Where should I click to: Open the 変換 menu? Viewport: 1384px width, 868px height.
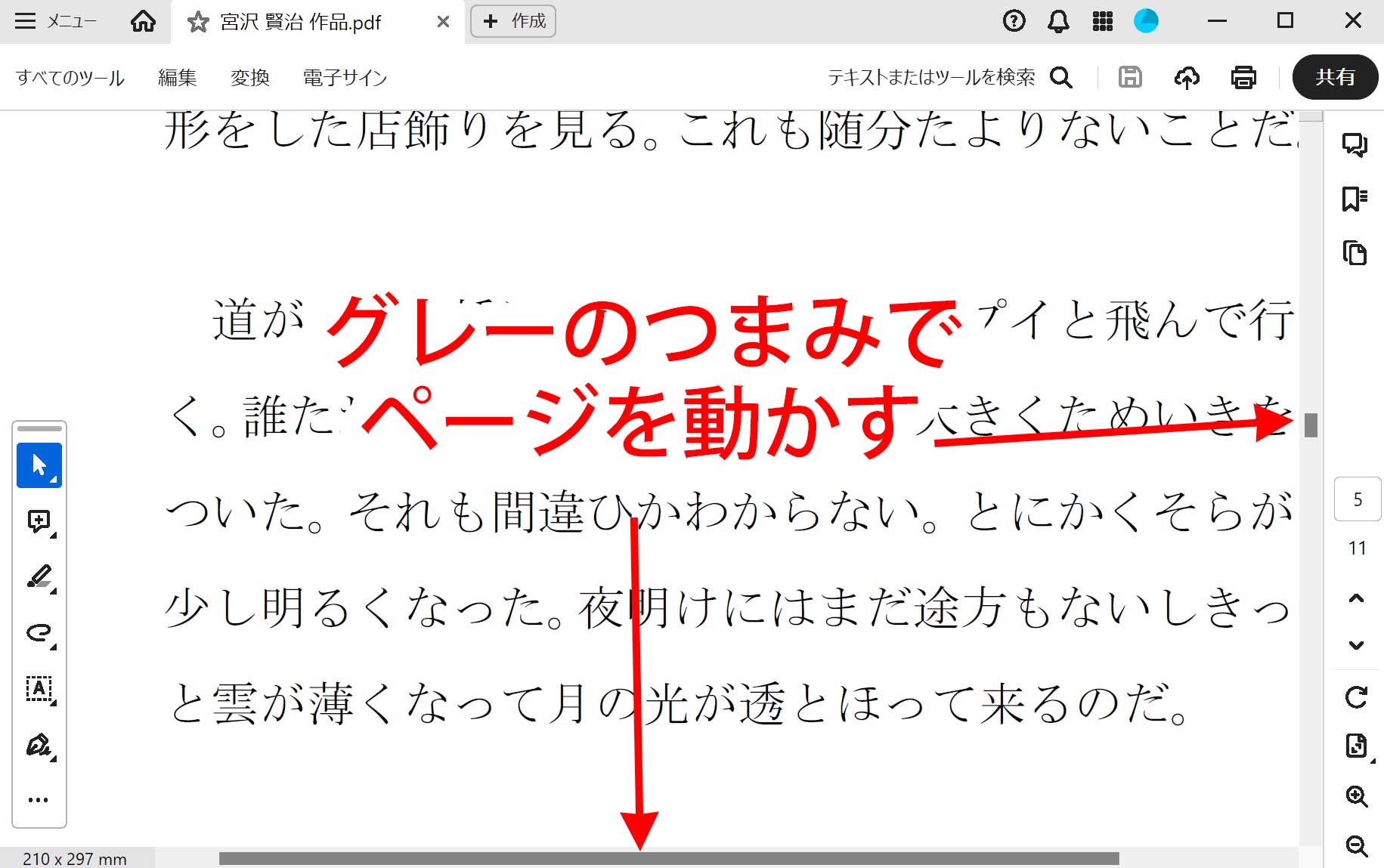click(250, 78)
